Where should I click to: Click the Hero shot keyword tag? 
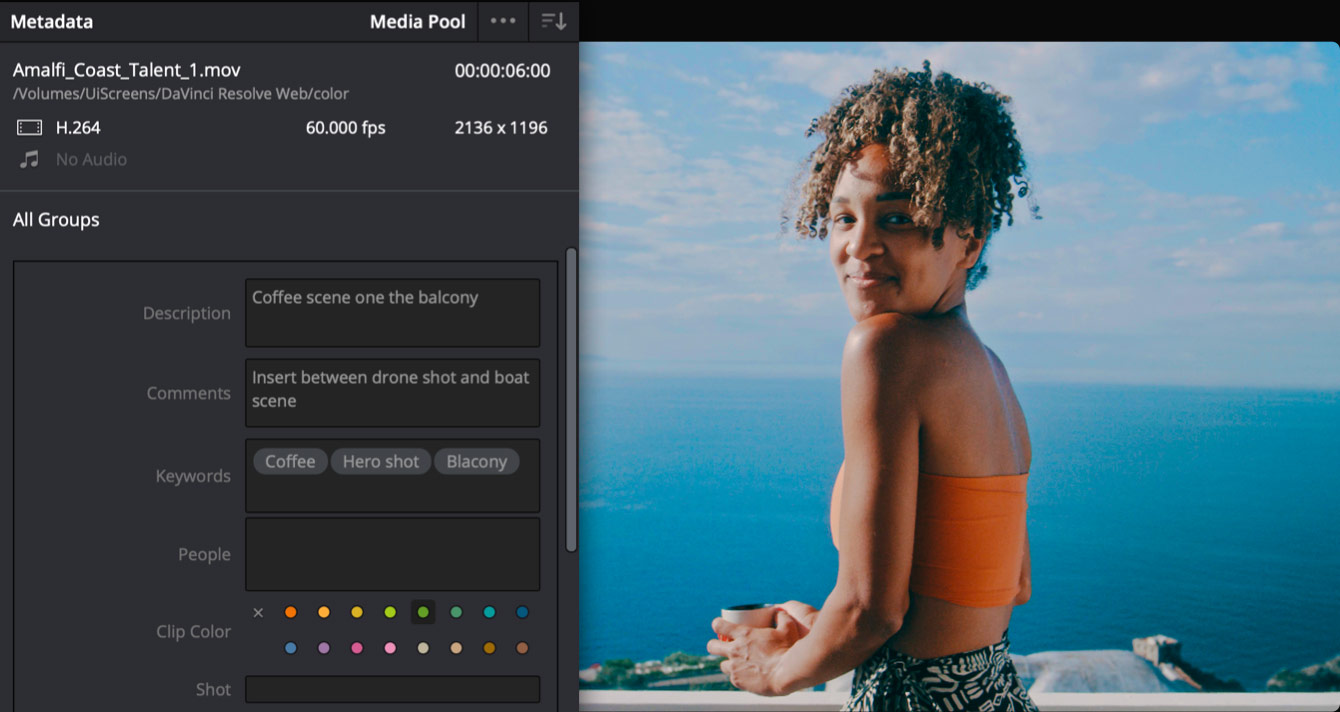[380, 461]
